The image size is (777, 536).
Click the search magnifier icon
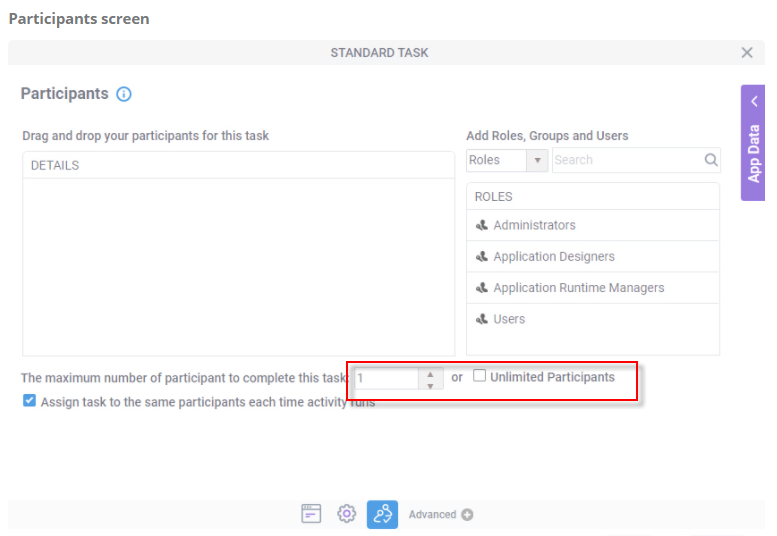click(711, 160)
